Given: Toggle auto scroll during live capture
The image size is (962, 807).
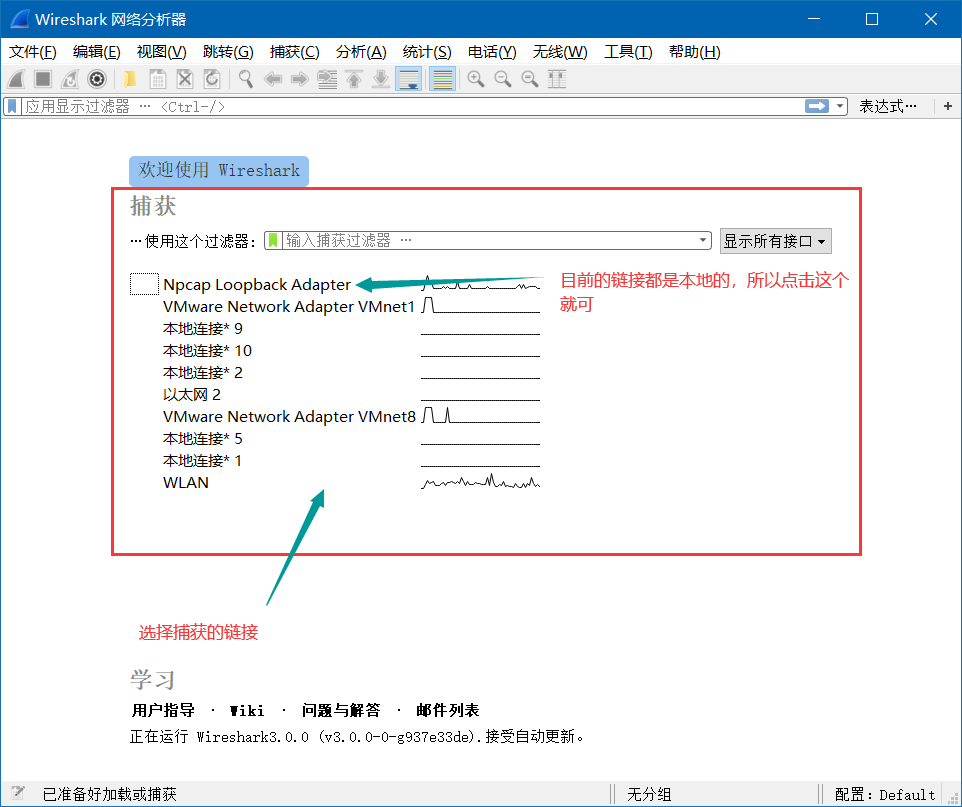Looking at the screenshot, I should click(x=409, y=79).
